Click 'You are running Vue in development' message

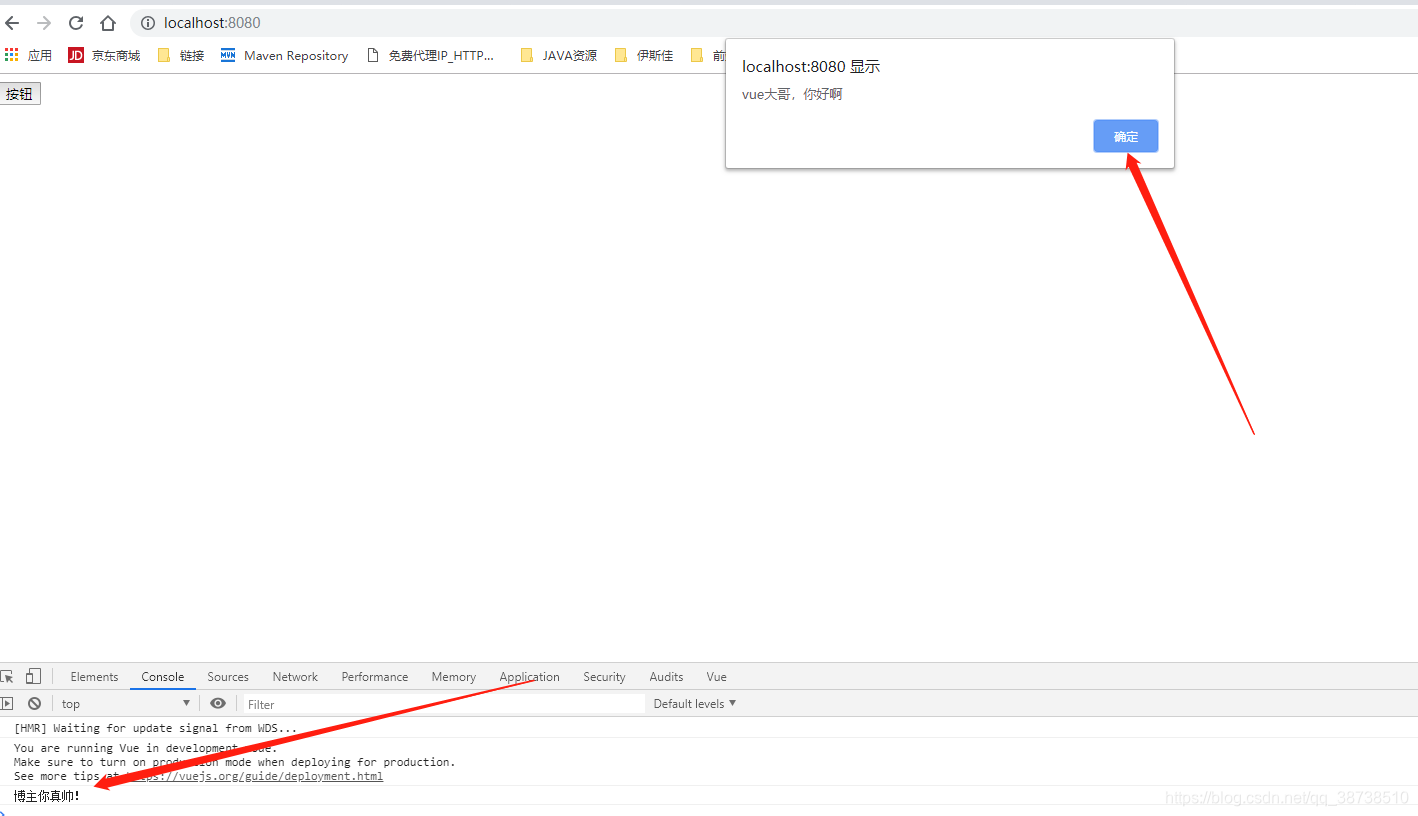(145, 748)
